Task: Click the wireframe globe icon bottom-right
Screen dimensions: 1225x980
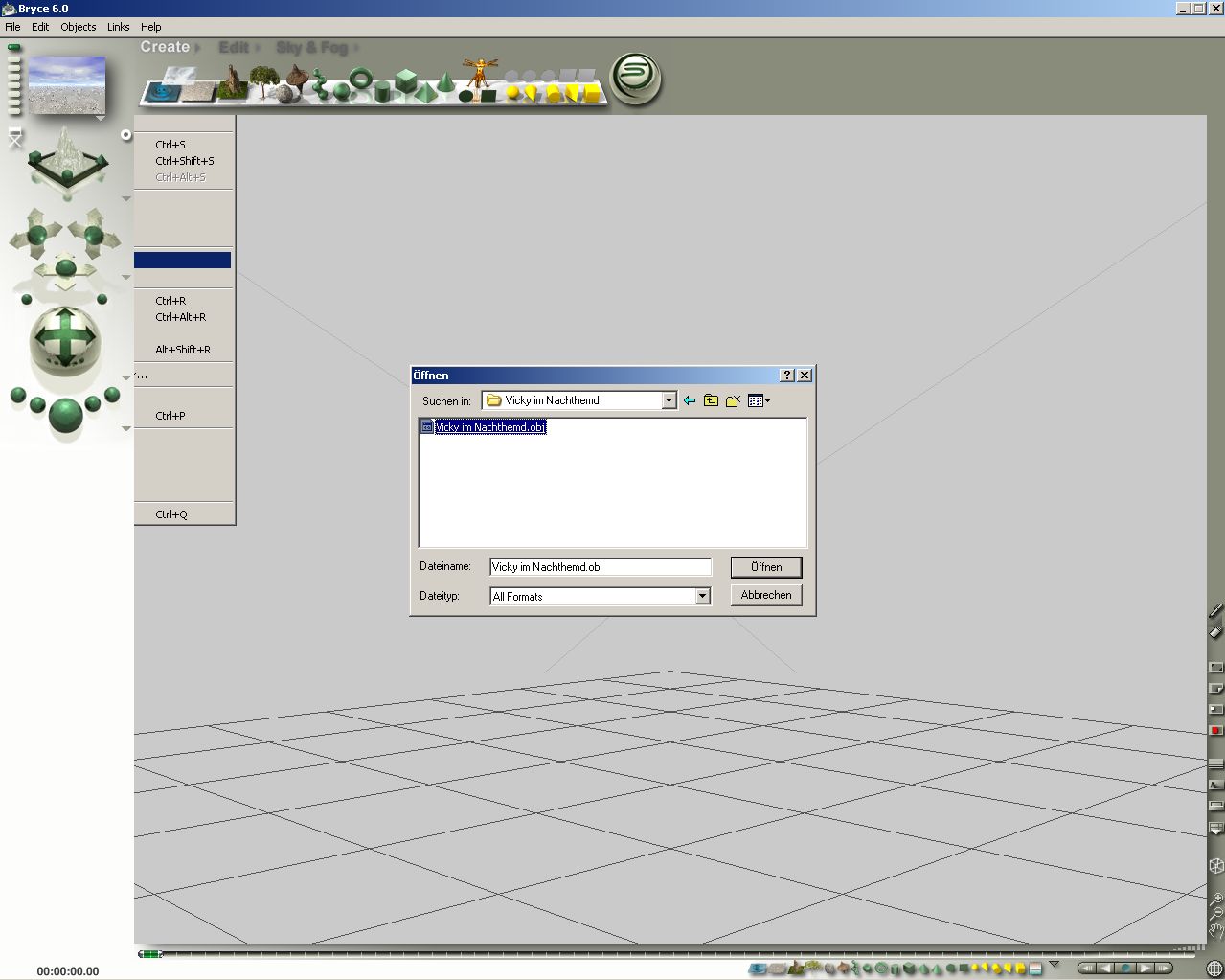Action: (1214, 969)
